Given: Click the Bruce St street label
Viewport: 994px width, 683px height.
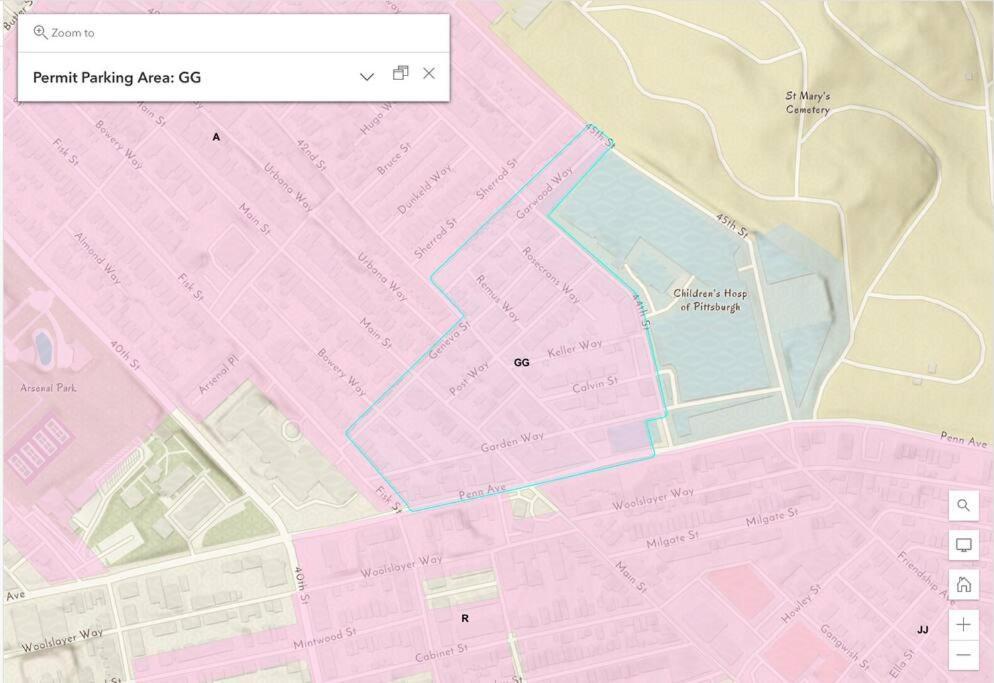Looking at the screenshot, I should [x=394, y=159].
